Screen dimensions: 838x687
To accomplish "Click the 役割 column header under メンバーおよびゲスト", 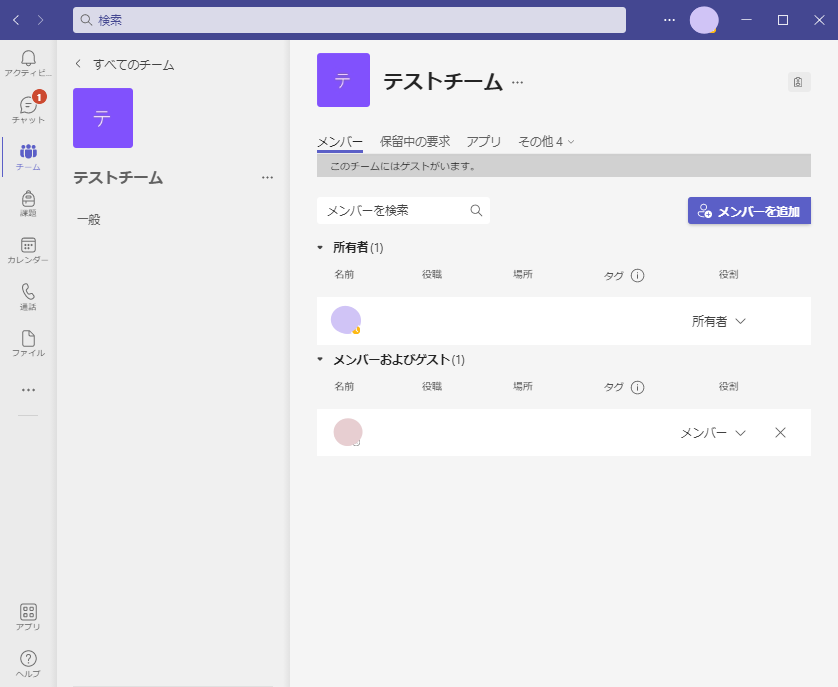I will [728, 387].
